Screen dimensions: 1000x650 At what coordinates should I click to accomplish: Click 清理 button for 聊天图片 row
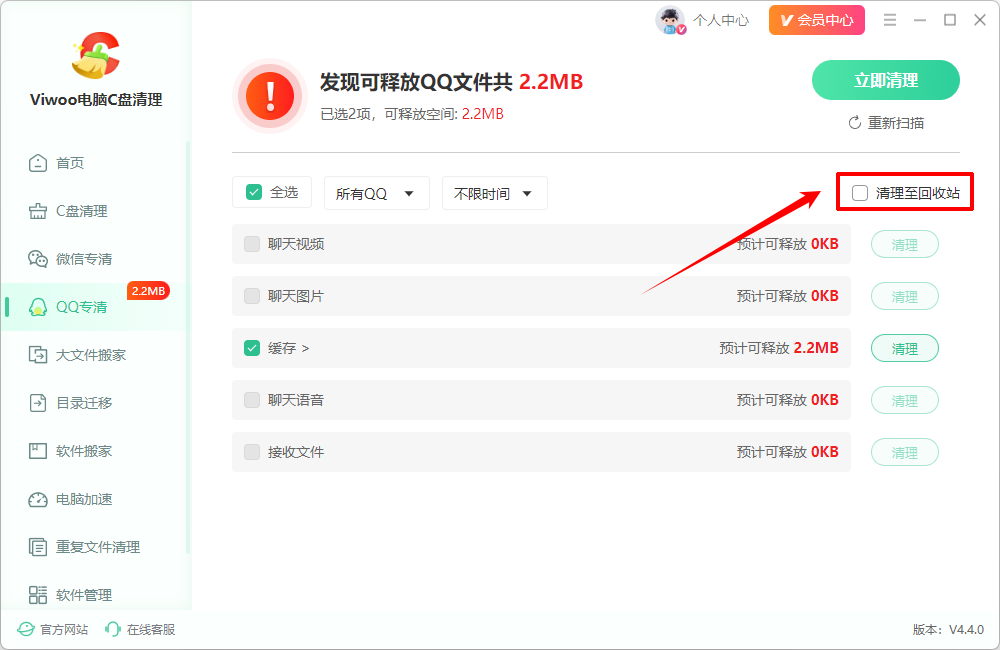pos(904,296)
